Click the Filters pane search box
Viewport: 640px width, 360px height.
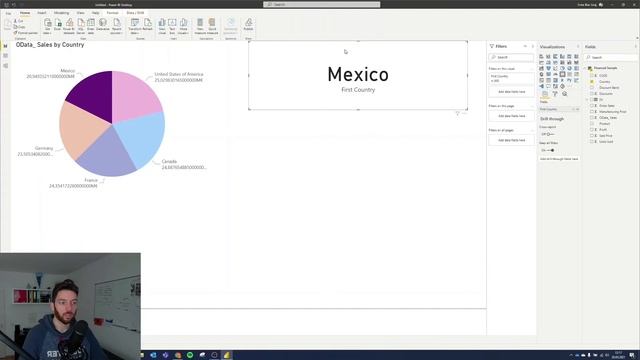(x=511, y=57)
